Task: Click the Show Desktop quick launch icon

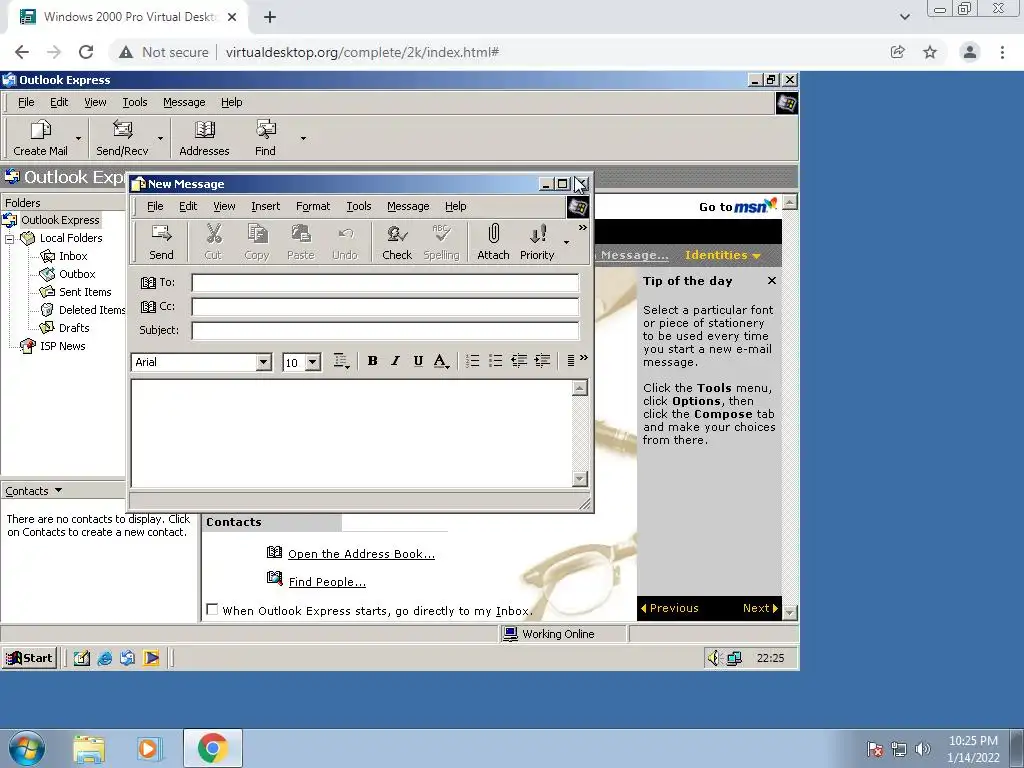Action: [x=81, y=658]
